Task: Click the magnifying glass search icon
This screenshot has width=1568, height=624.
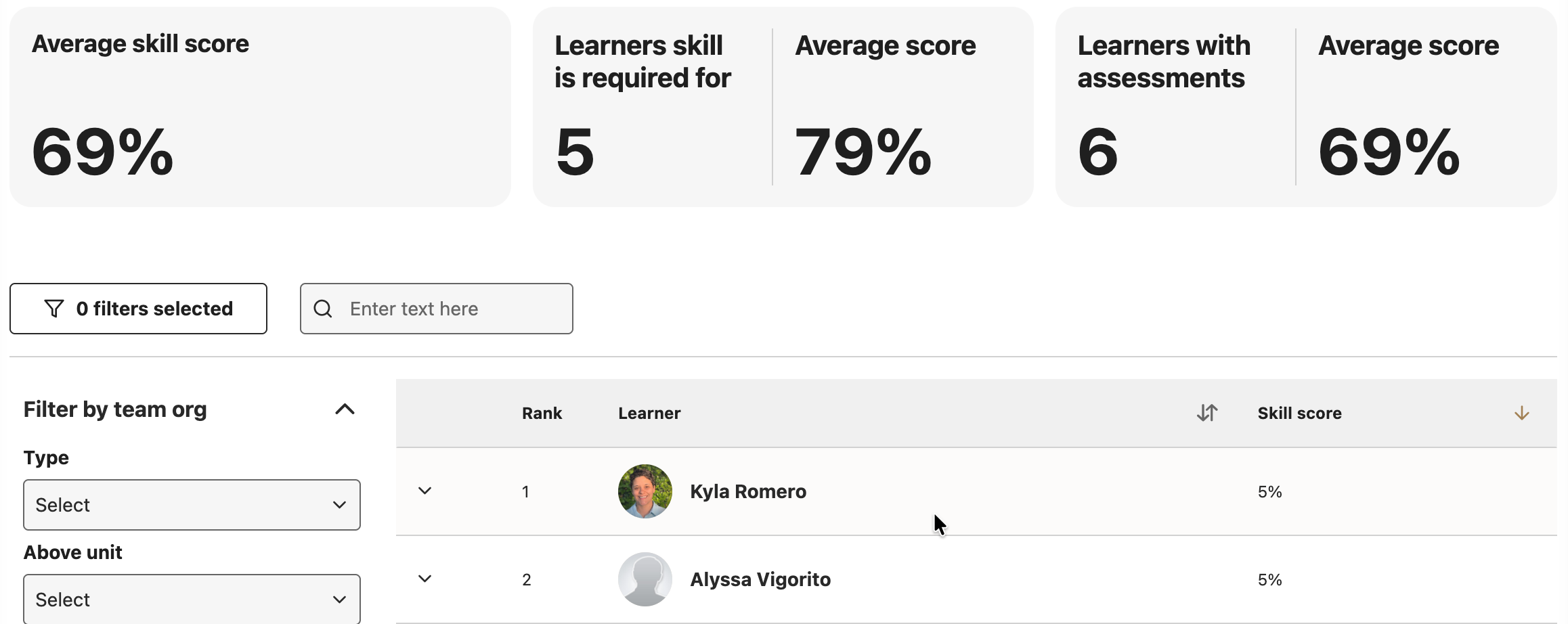Action: click(323, 309)
